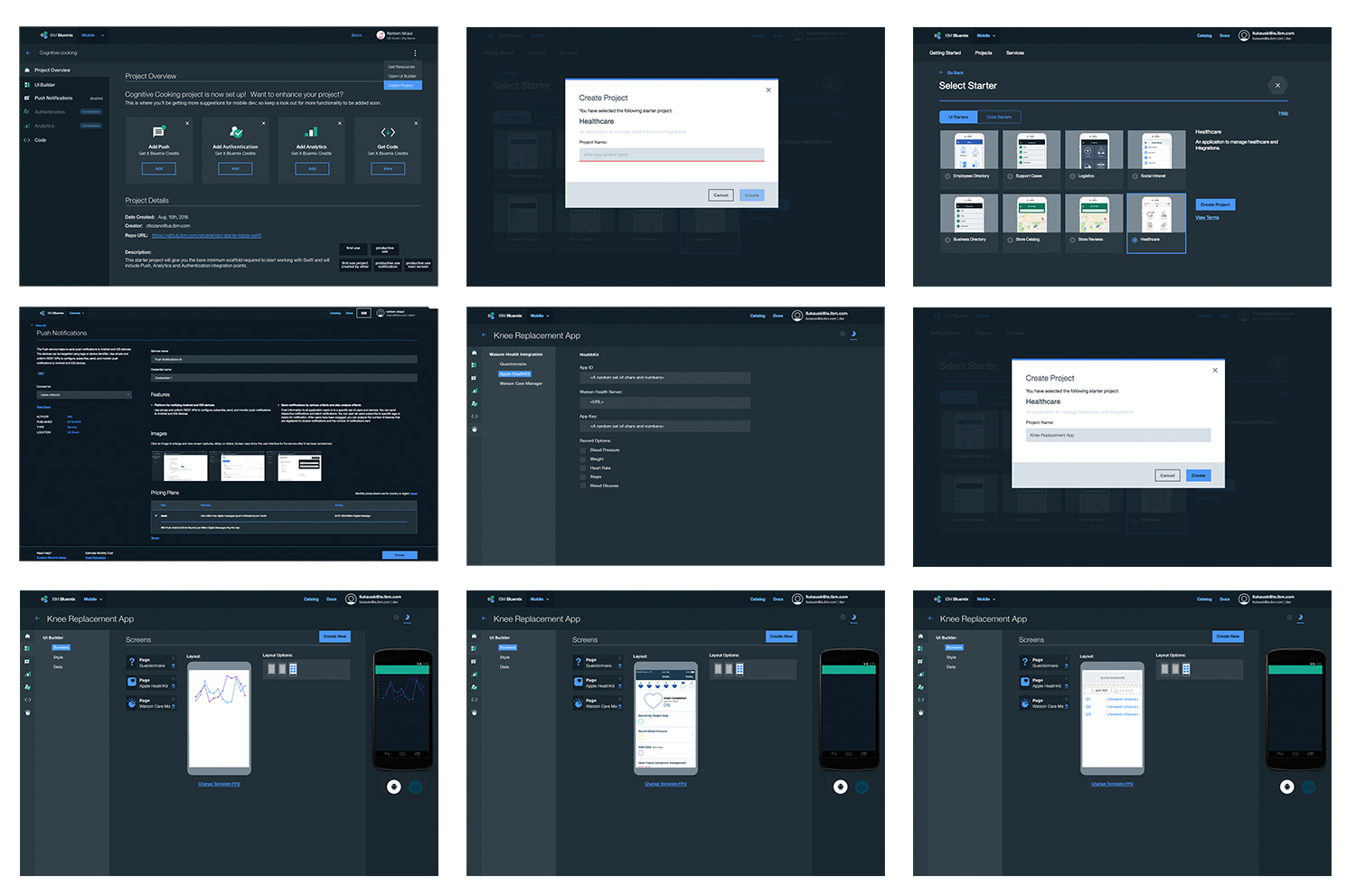Viewport: 1356px width, 896px height.
Task: Click the Add Authentication user-check icon
Action: (235, 132)
